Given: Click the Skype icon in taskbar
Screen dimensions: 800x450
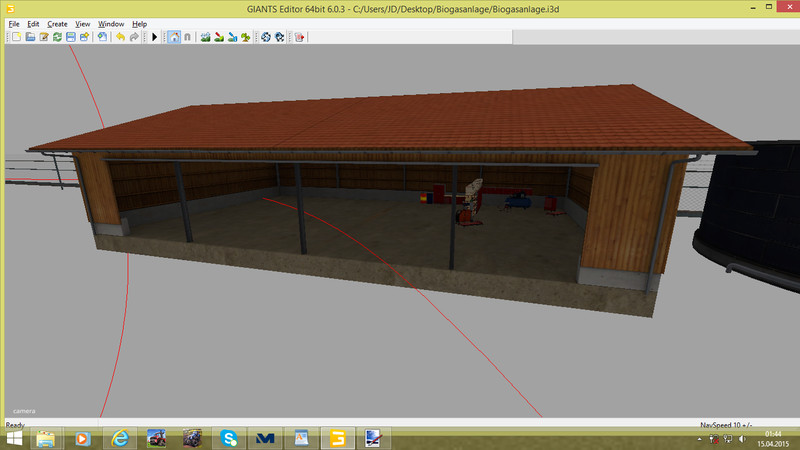Looking at the screenshot, I should tap(228, 438).
